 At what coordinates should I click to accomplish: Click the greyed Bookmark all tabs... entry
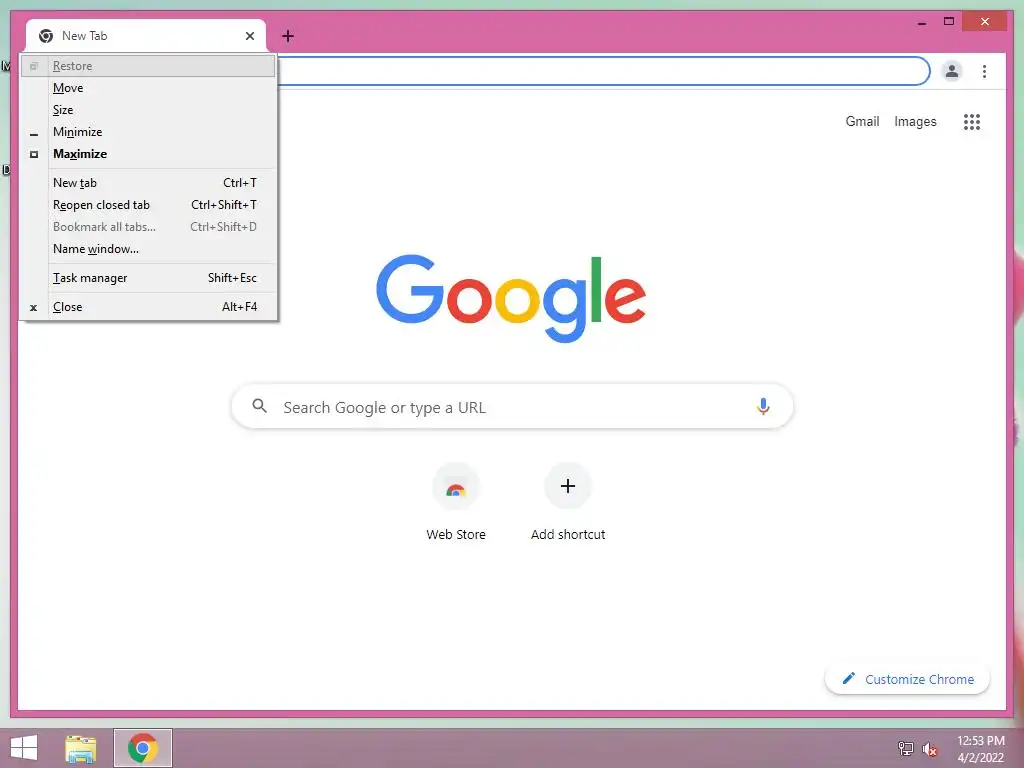click(x=148, y=227)
